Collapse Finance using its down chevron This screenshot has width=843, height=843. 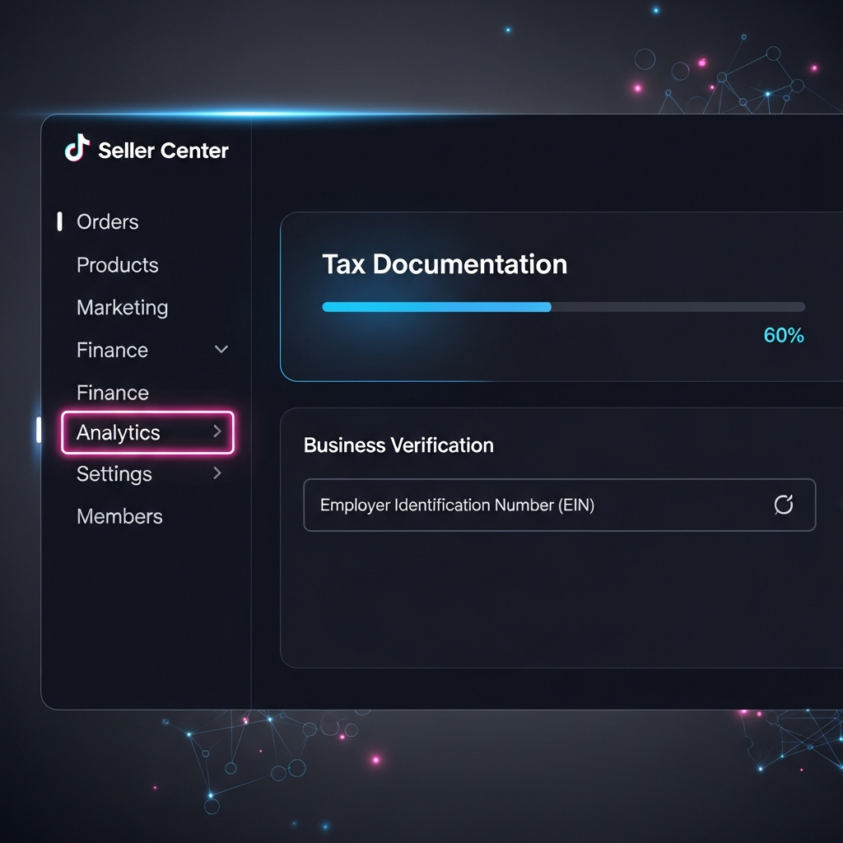click(221, 349)
